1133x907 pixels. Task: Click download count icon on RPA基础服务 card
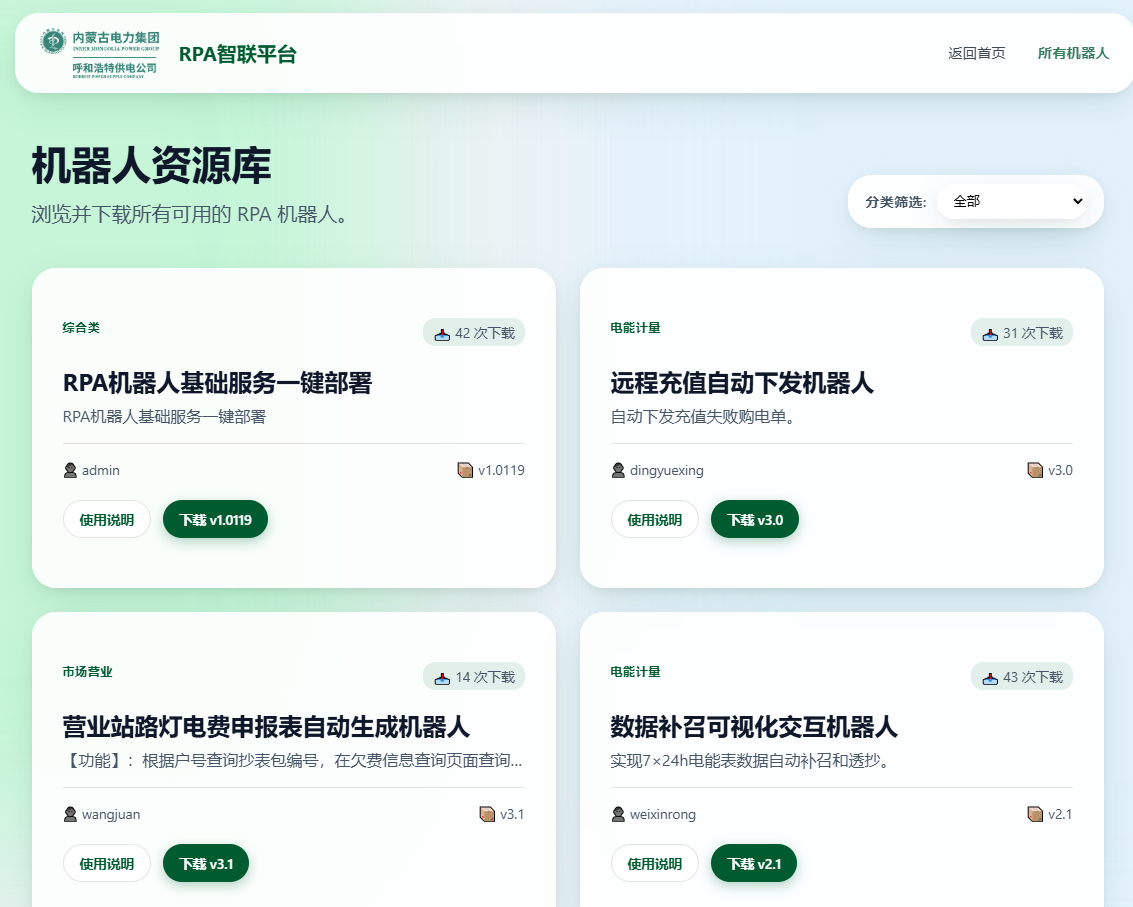click(442, 334)
